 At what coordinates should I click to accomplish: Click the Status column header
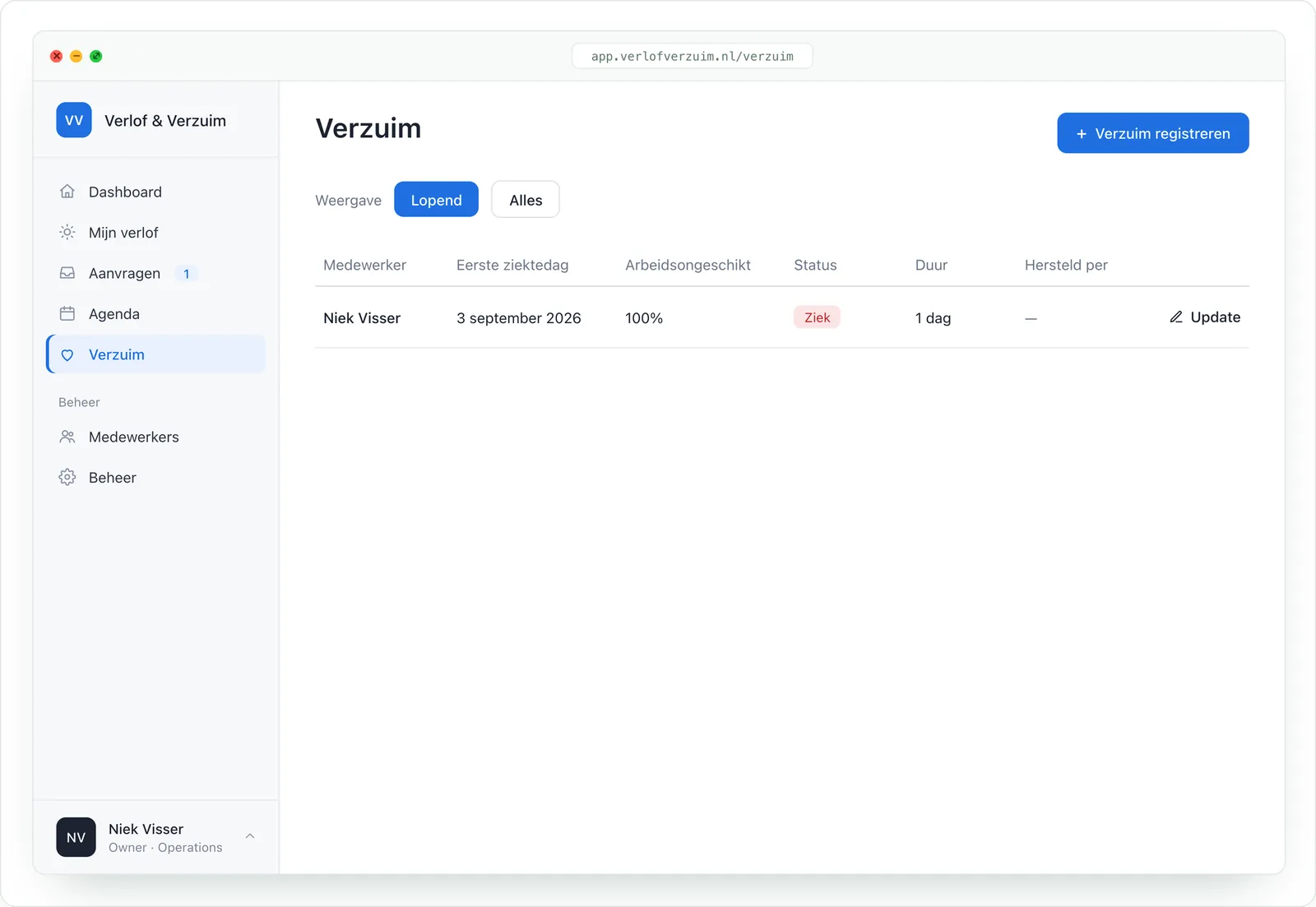(815, 265)
